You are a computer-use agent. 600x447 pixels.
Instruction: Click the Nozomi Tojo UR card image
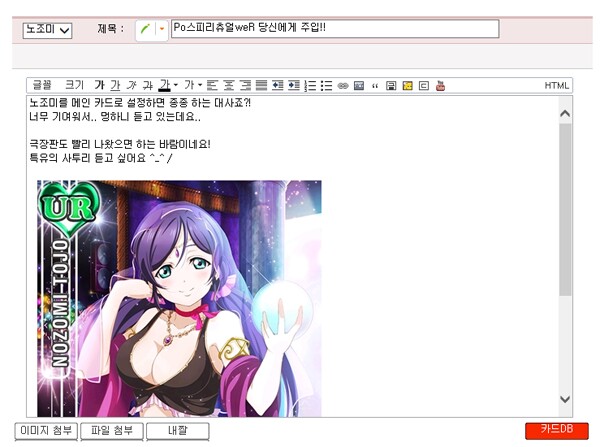tap(179, 299)
